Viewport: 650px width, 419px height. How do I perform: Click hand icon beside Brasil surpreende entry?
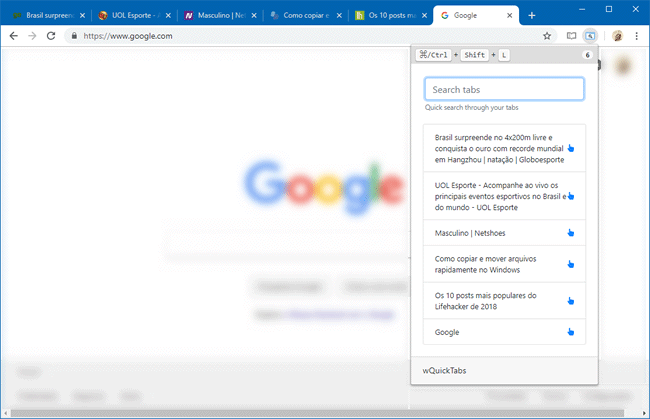(x=571, y=148)
